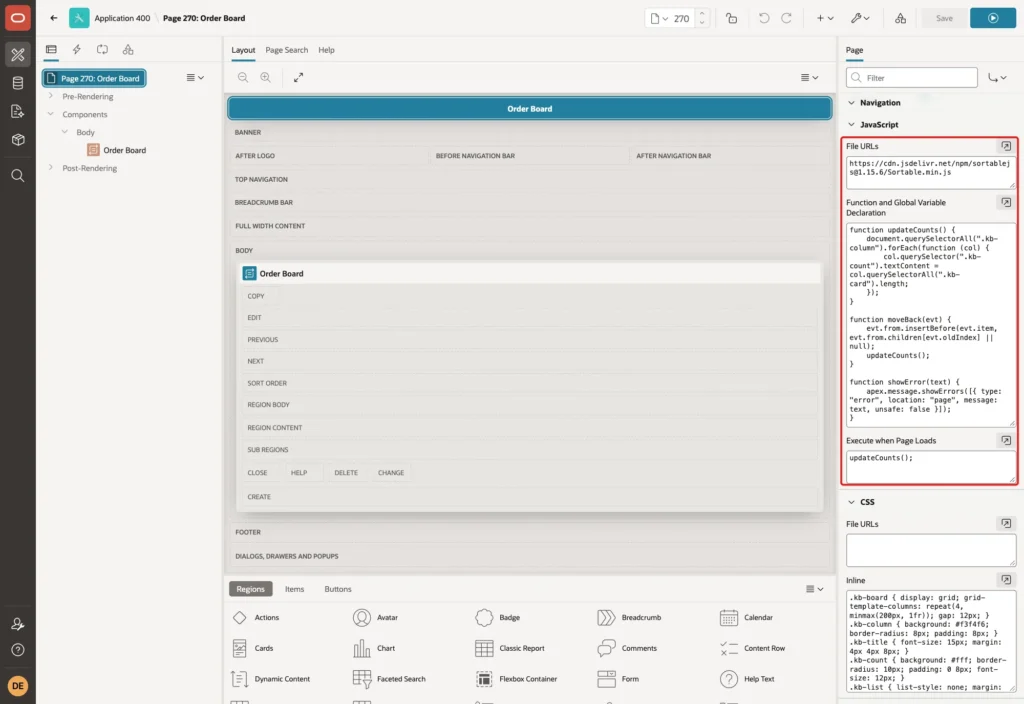The height and width of the screenshot is (704, 1024).
Task: Redo the last change
Action: tap(786, 18)
